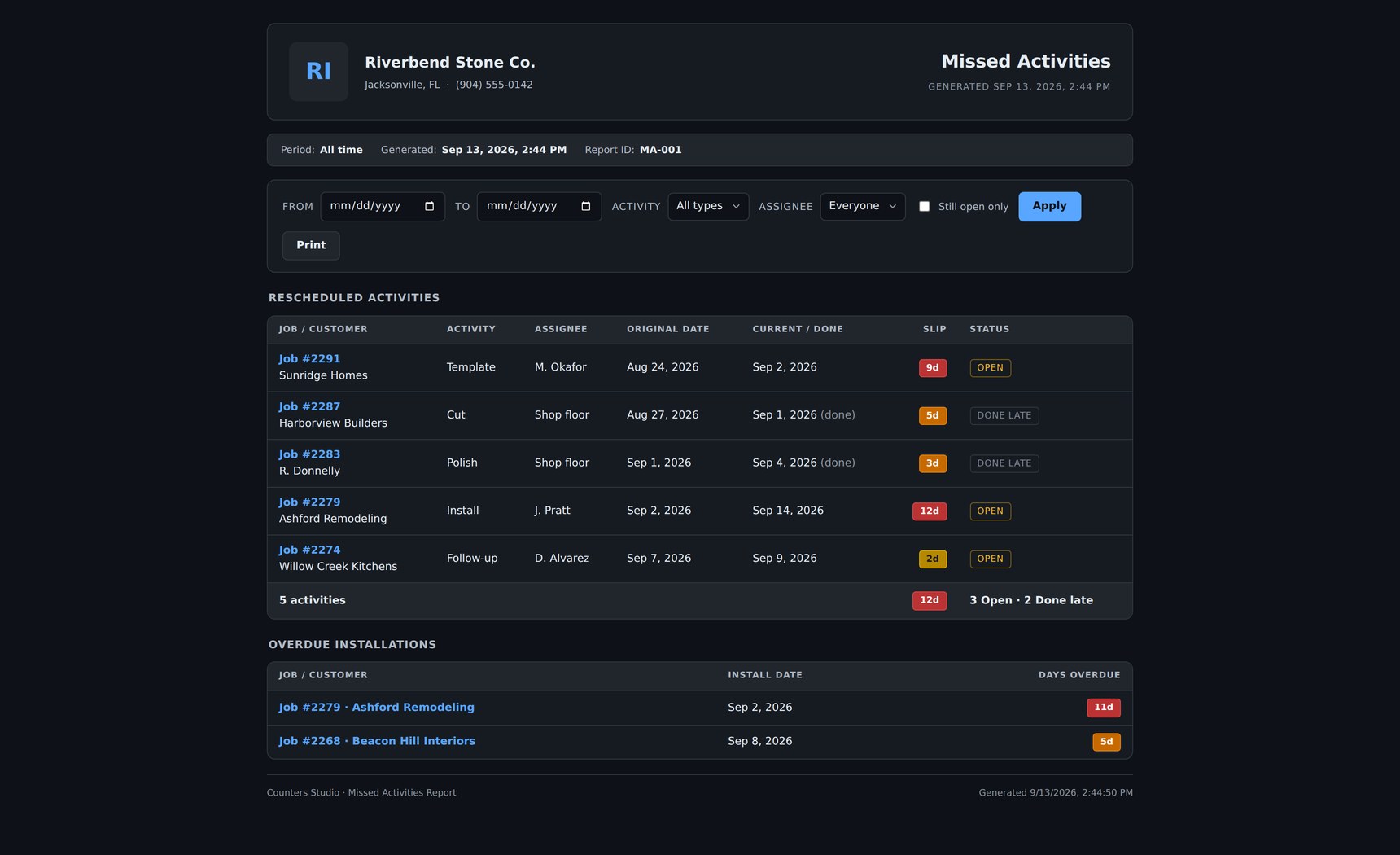
Task: Open the Activity All types dropdown
Action: pos(708,207)
